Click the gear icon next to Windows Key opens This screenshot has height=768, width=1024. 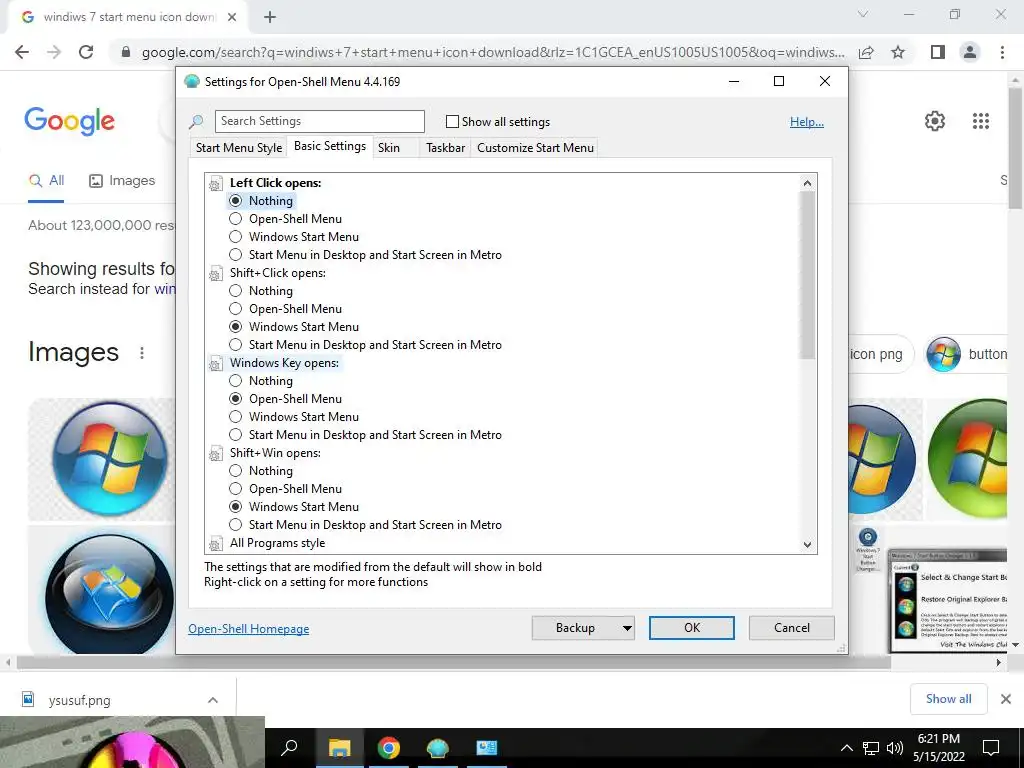click(x=216, y=364)
